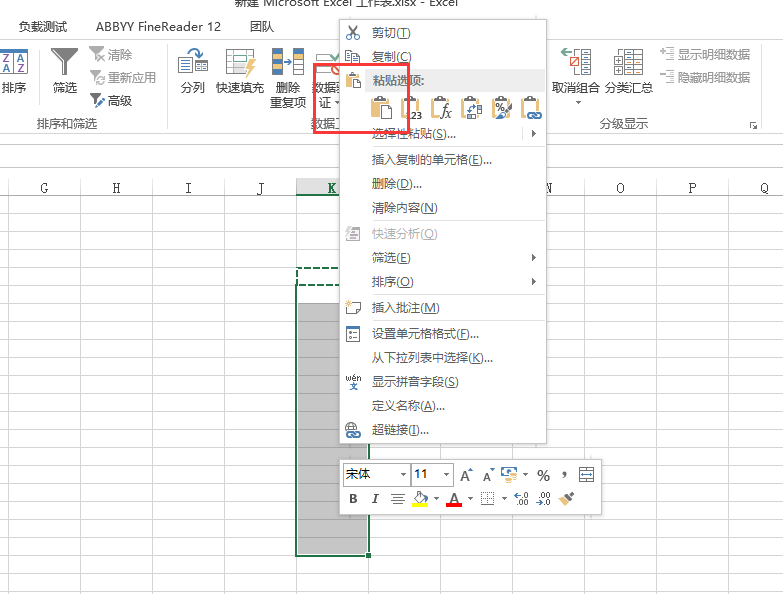The width and height of the screenshot is (783, 594).
Task: Click Advanced filter (高级) button
Action: point(111,100)
